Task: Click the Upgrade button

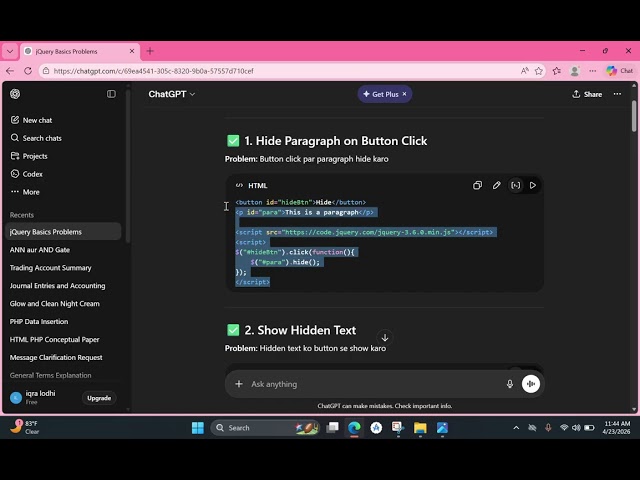Action: point(99,398)
